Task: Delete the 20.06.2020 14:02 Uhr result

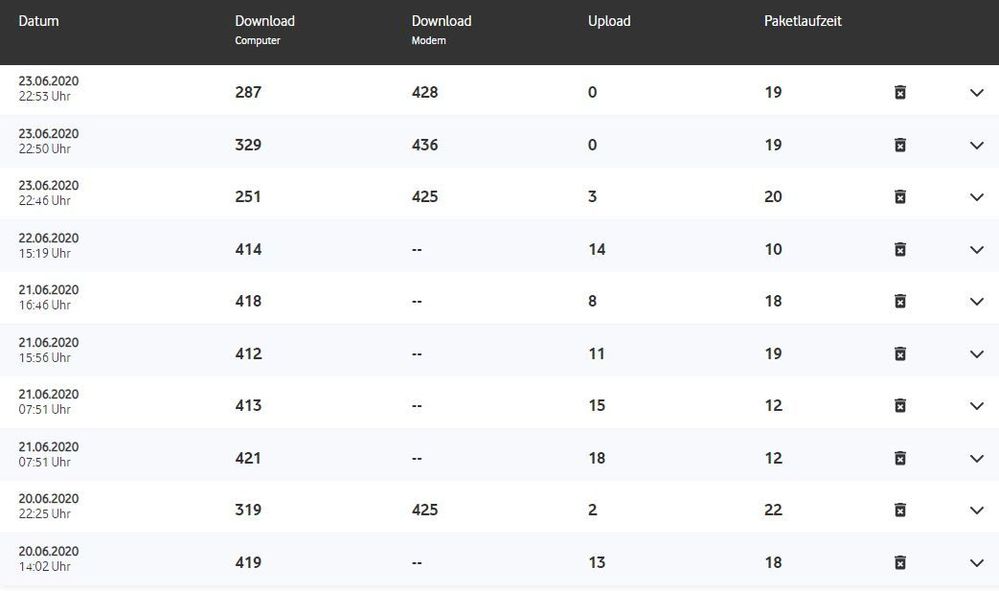Action: tap(900, 562)
